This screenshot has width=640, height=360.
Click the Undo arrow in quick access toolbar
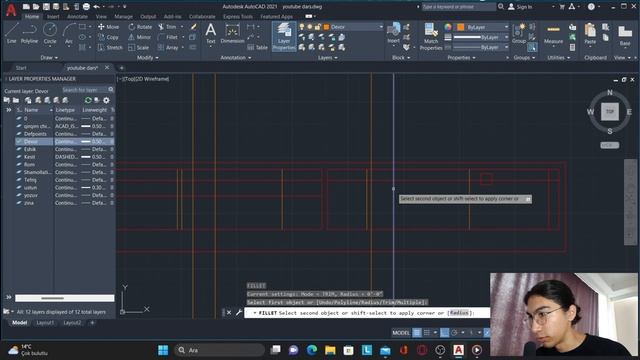click(x=96, y=7)
